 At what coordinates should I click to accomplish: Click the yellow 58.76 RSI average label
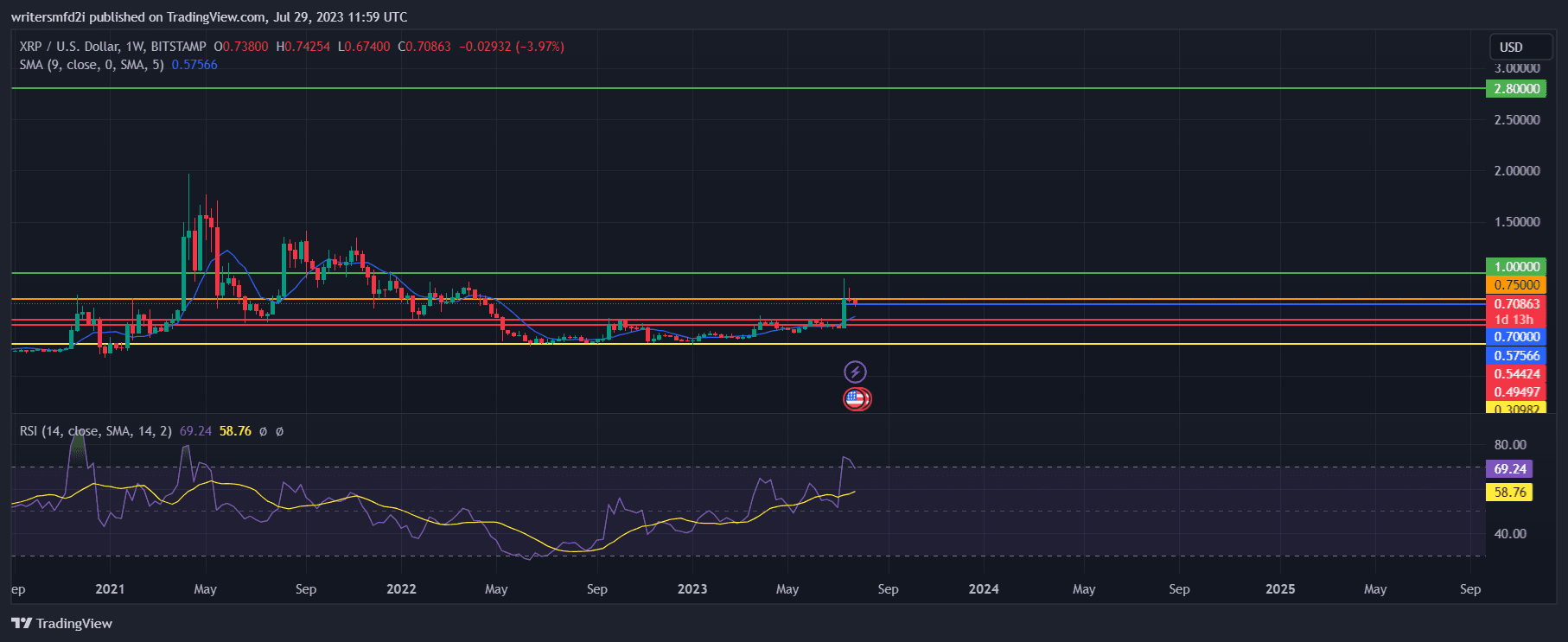(x=1509, y=493)
